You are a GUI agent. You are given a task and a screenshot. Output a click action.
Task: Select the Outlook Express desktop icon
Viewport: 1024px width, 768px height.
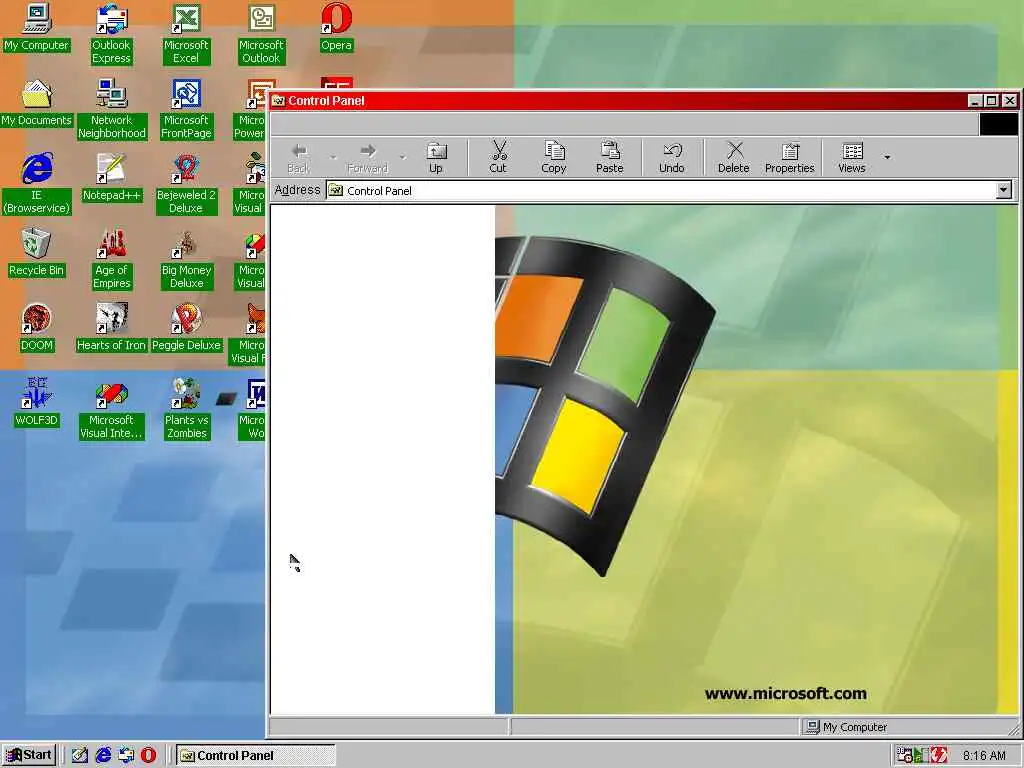[x=112, y=34]
